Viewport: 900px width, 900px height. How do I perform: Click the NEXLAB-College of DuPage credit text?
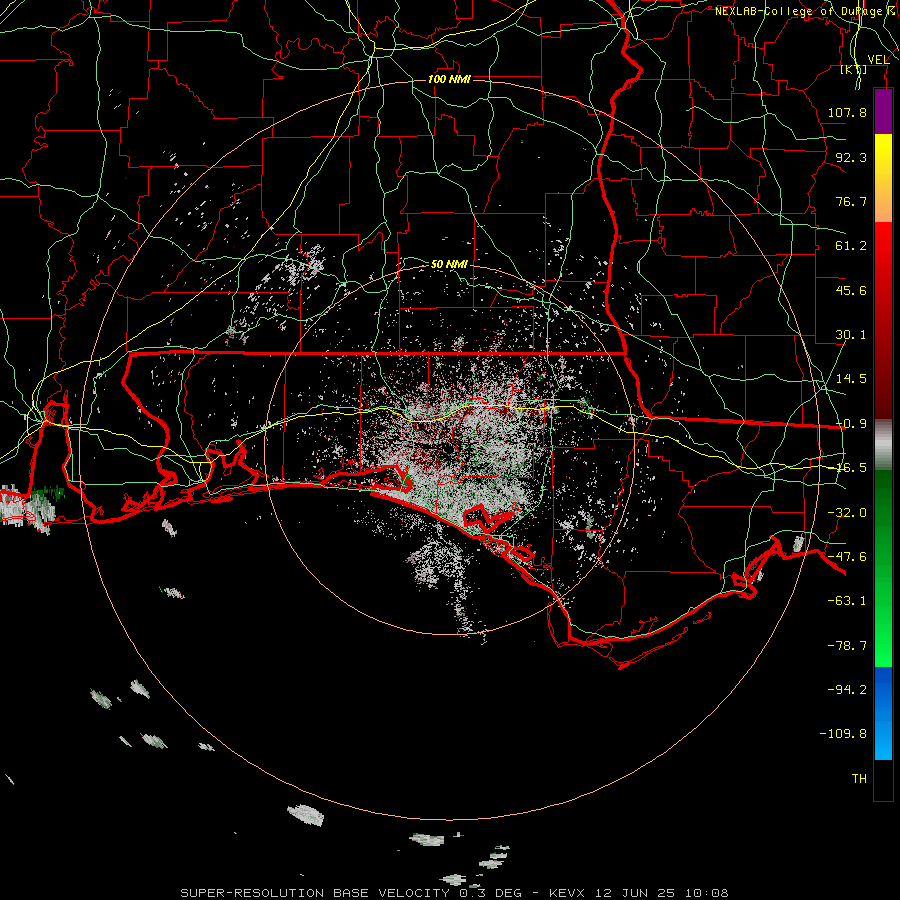806,11
